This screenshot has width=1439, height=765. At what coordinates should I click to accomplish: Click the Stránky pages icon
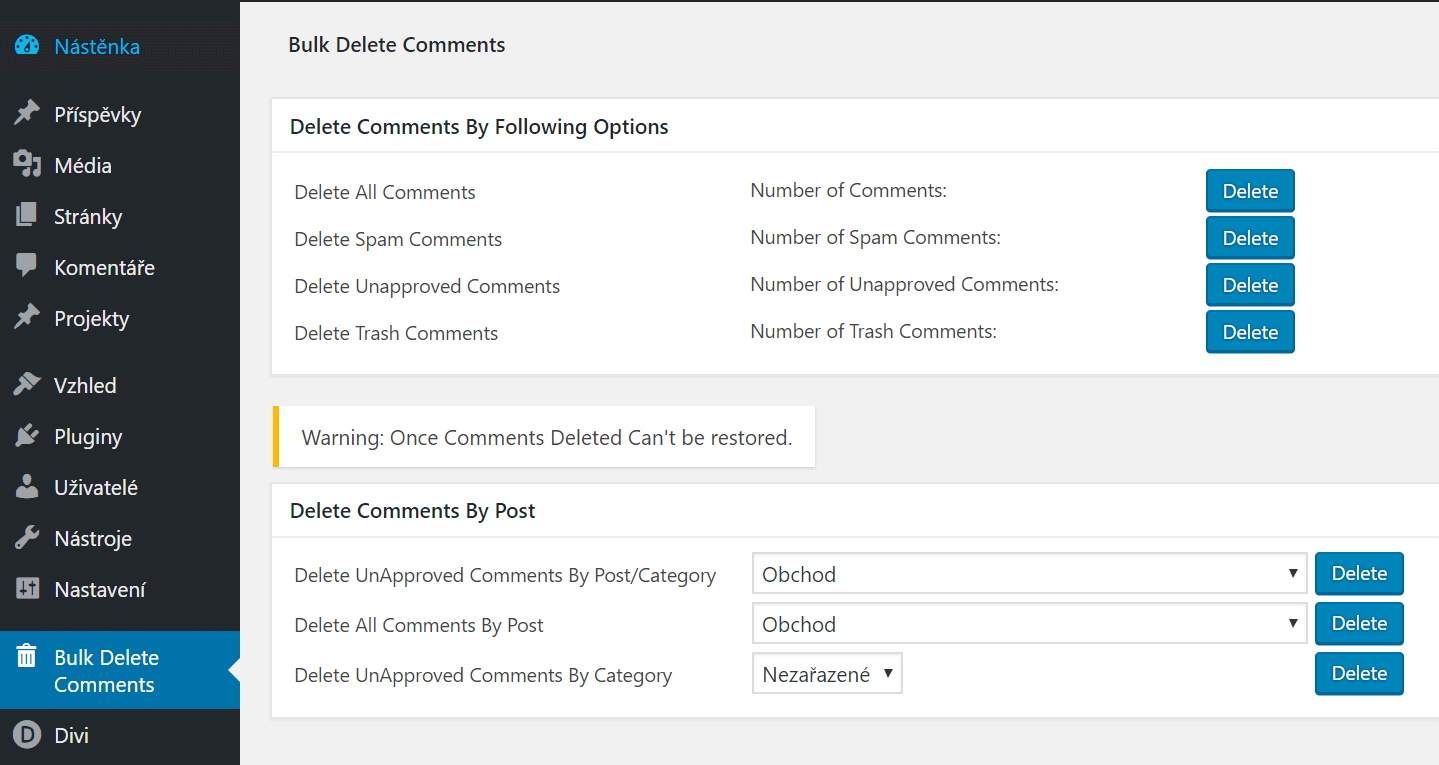[x=27, y=216]
